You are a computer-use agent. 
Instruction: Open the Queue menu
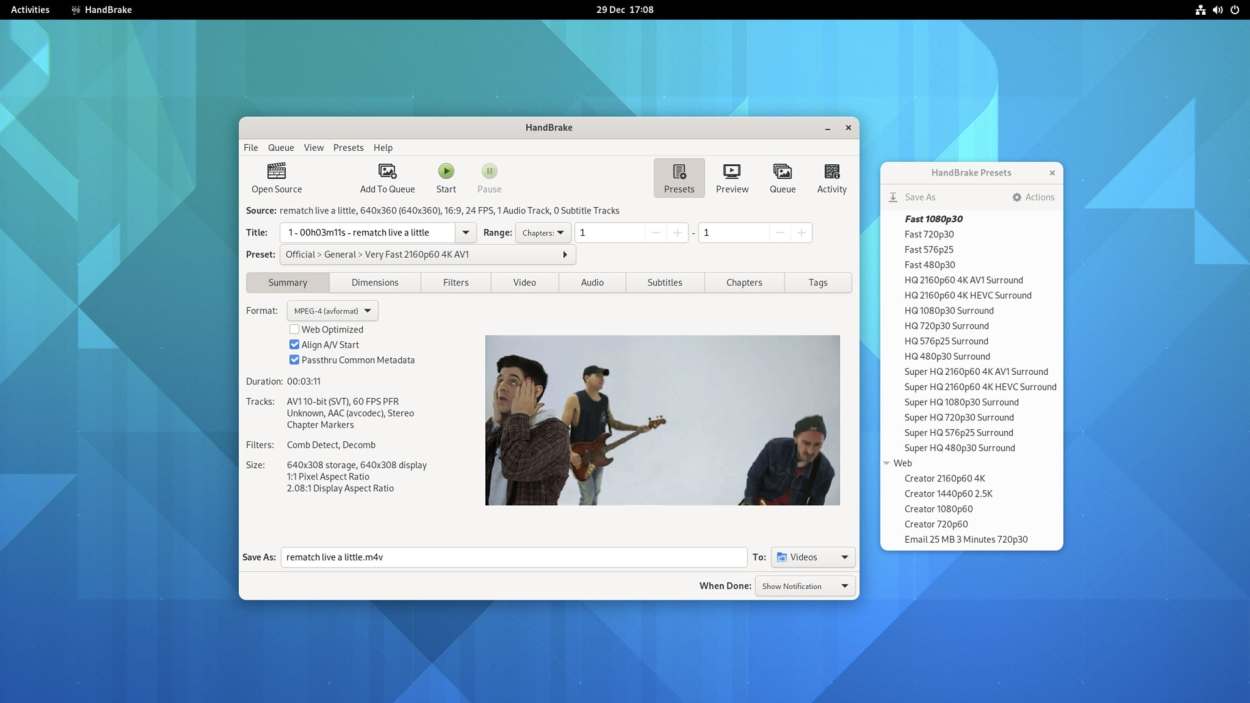[281, 148]
